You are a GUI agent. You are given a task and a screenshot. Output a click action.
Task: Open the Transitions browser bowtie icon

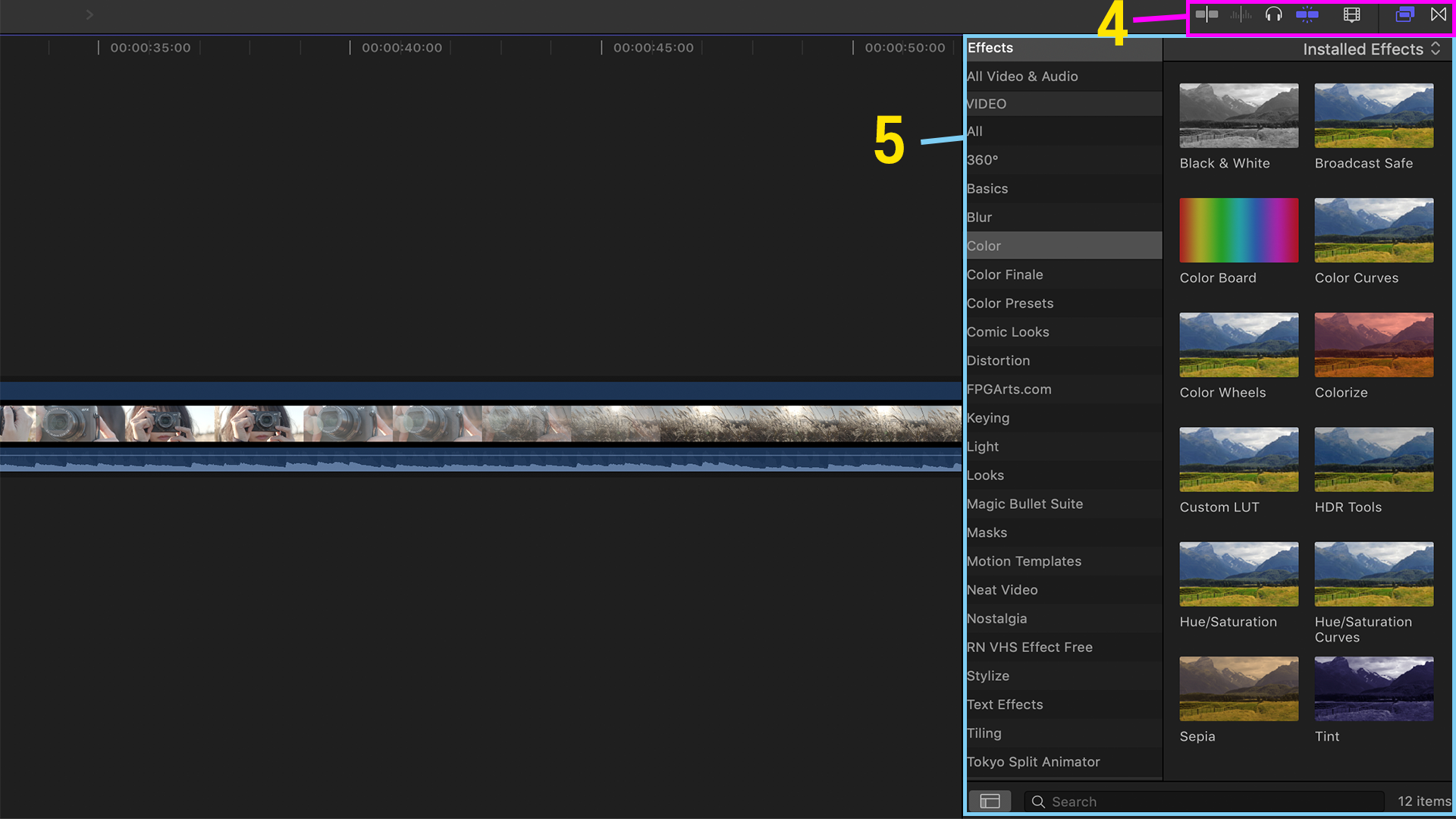coord(1438,14)
